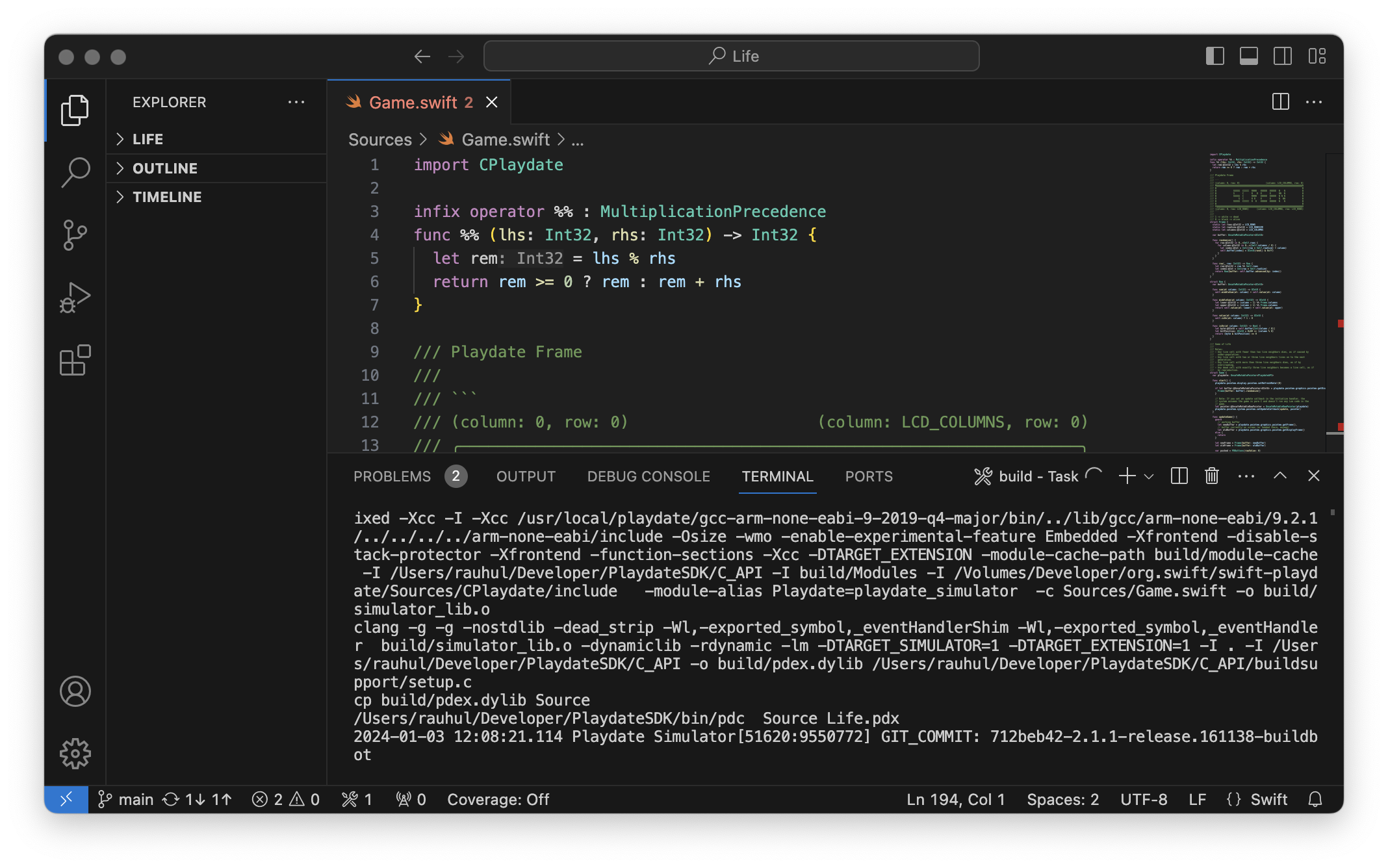Toggle Coverage: Off in status bar

click(498, 799)
